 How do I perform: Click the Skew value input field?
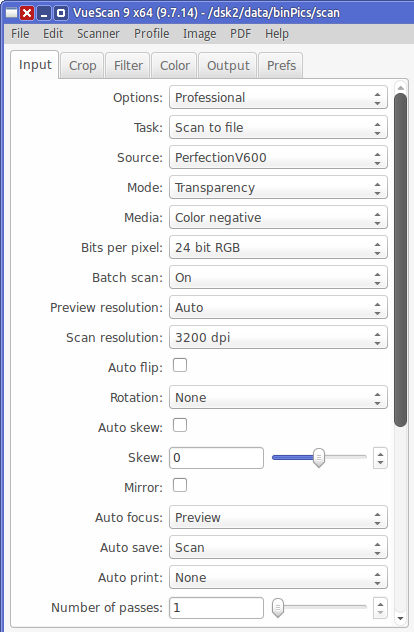click(x=216, y=458)
